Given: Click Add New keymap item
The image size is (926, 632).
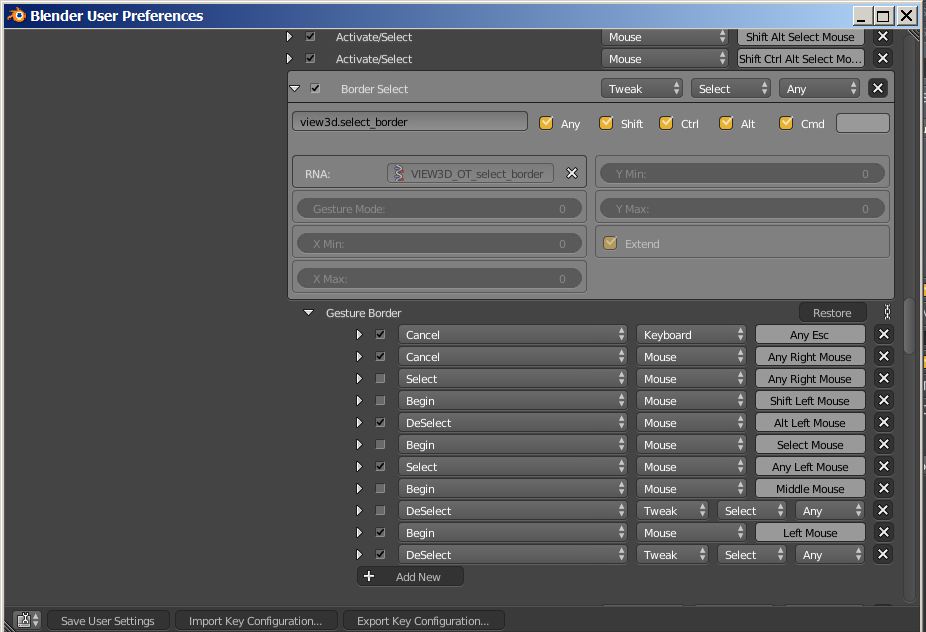Looking at the screenshot, I should point(410,576).
